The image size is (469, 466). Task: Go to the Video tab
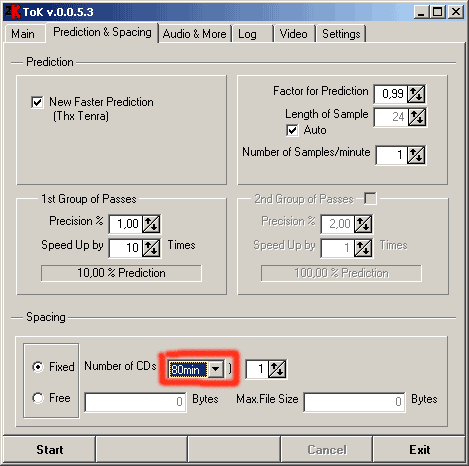pyautogui.click(x=293, y=34)
